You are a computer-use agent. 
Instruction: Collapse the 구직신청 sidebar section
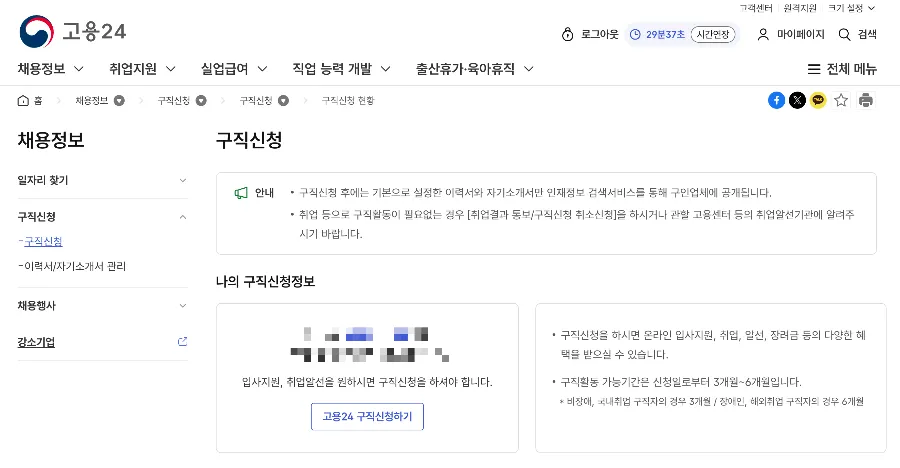tap(102, 216)
